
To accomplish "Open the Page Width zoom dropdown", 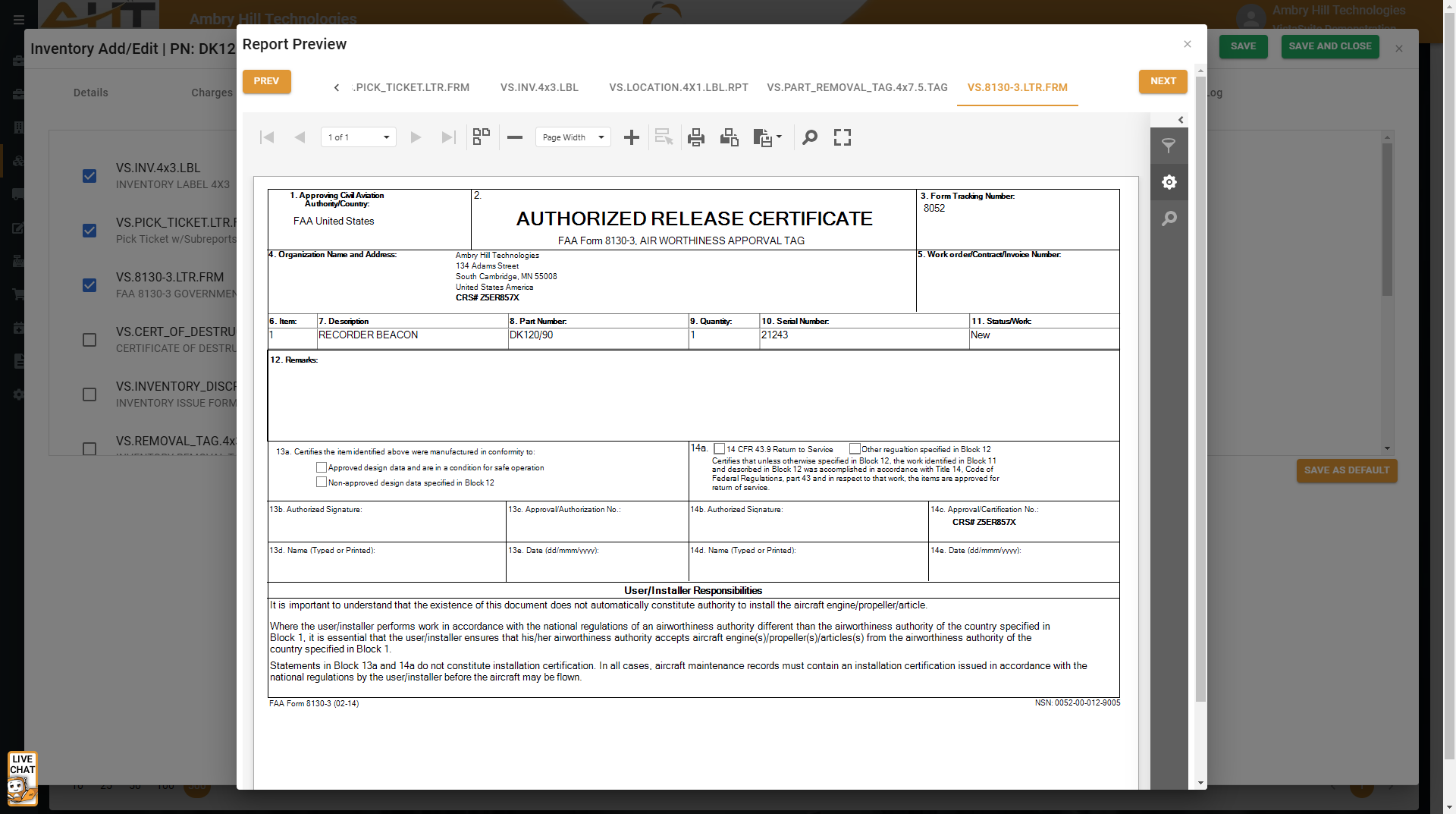I will [573, 137].
